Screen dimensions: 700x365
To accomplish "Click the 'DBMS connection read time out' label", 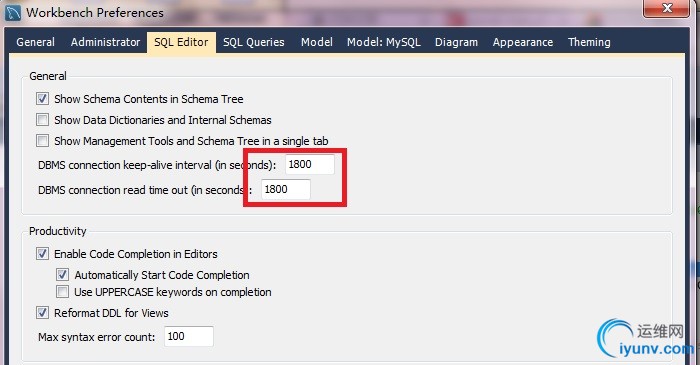I will (145, 190).
